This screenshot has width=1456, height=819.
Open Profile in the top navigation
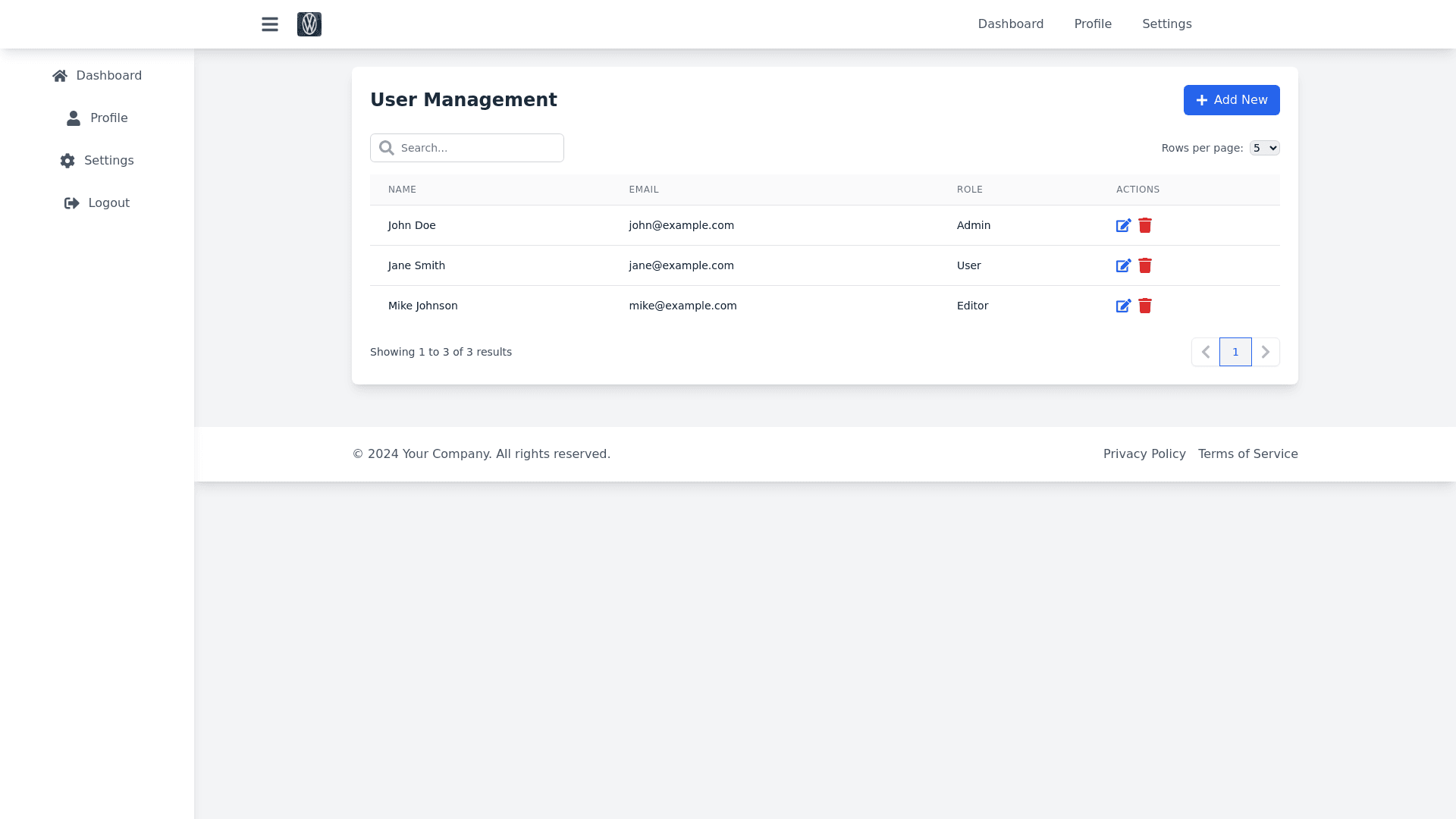(x=1093, y=24)
